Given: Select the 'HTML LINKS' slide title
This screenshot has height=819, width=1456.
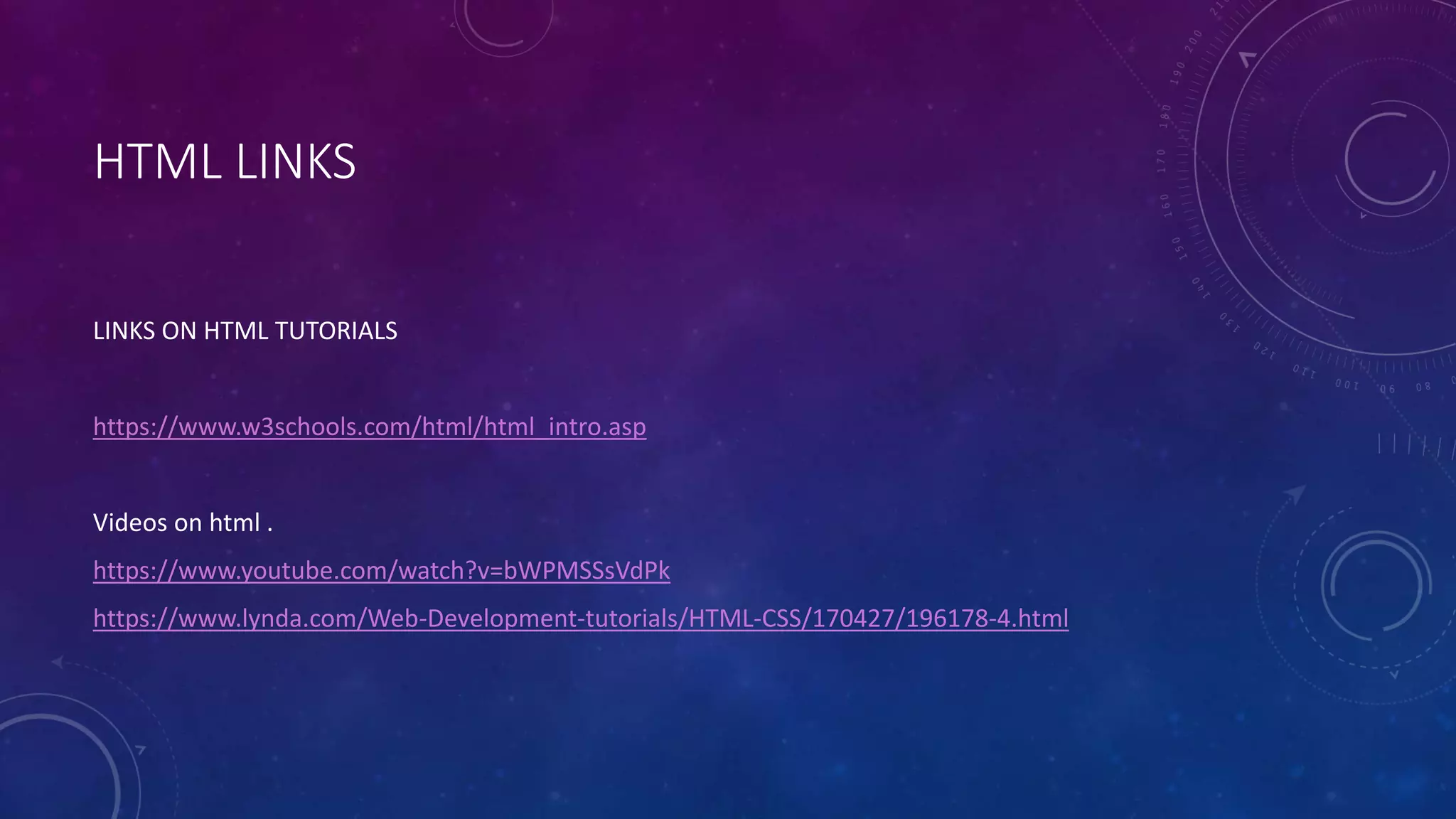Looking at the screenshot, I should coord(225,161).
